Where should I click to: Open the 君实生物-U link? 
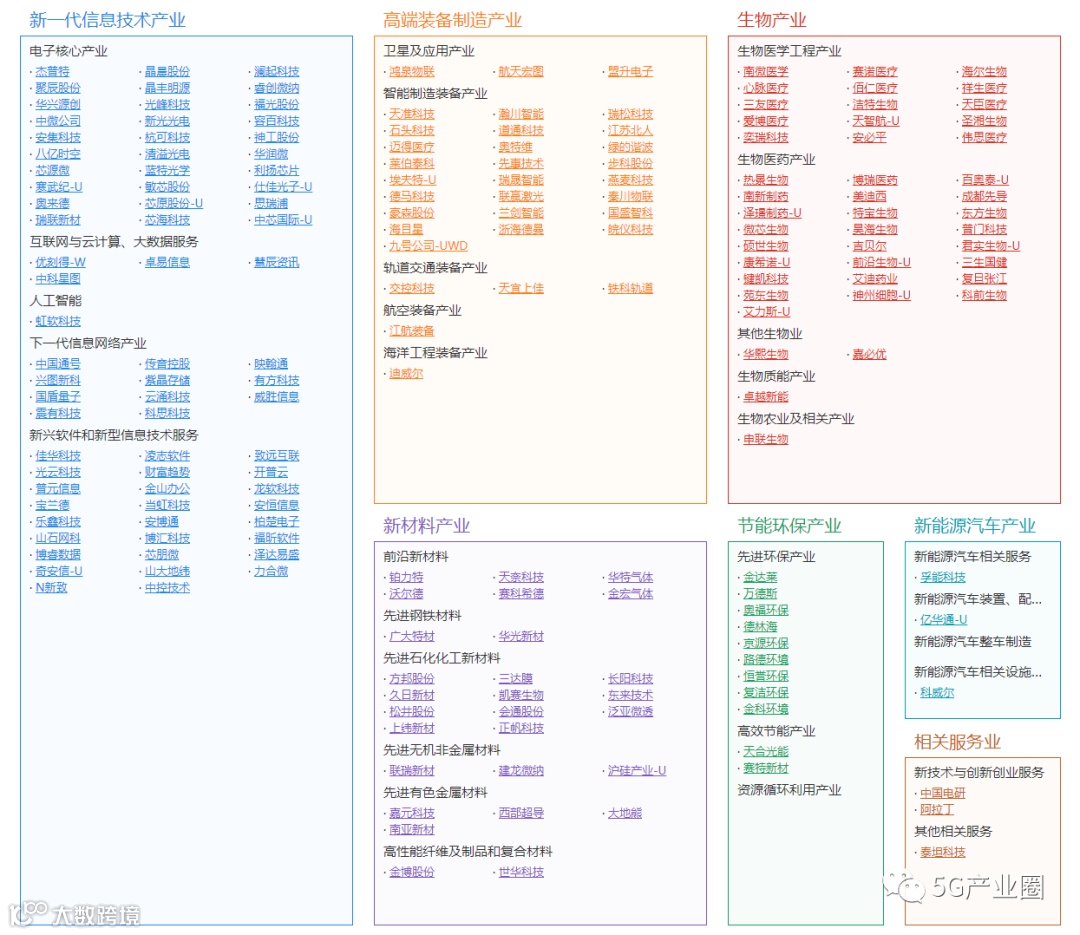(x=991, y=247)
